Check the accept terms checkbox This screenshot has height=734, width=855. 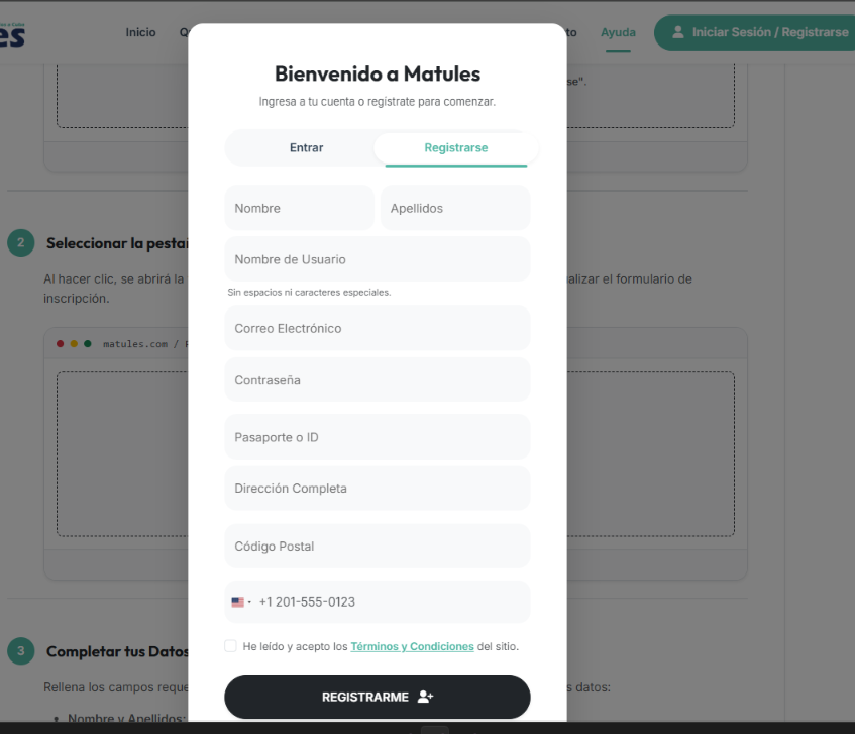pos(230,646)
